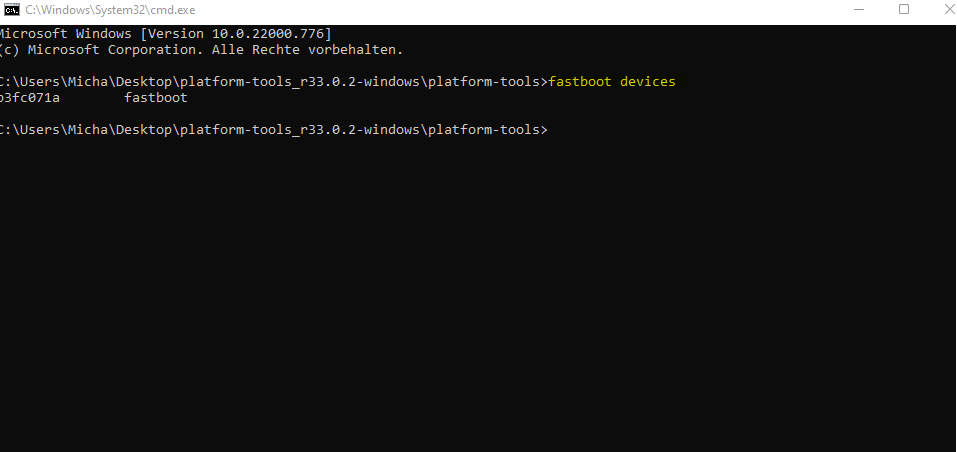Maximize the cmd.exe window
The width and height of the screenshot is (957, 452).
tap(904, 10)
